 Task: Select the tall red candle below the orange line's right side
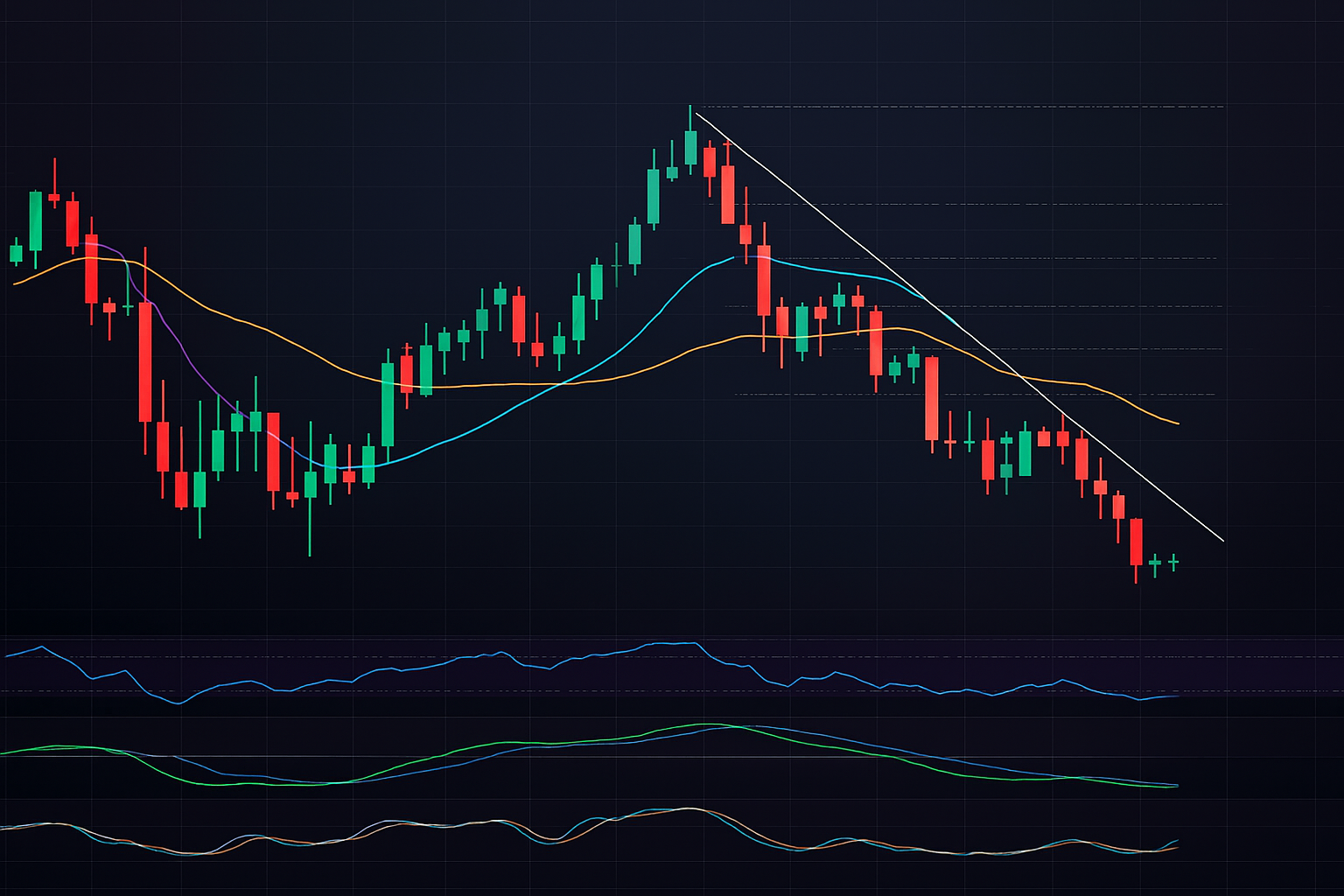(932, 398)
